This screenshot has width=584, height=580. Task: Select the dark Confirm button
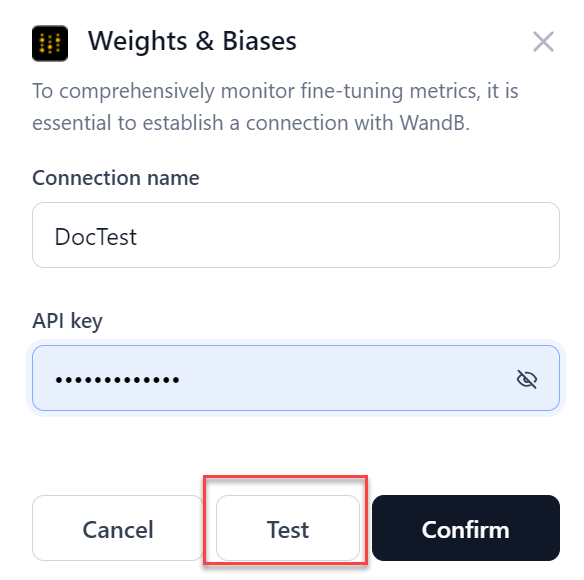tap(466, 528)
